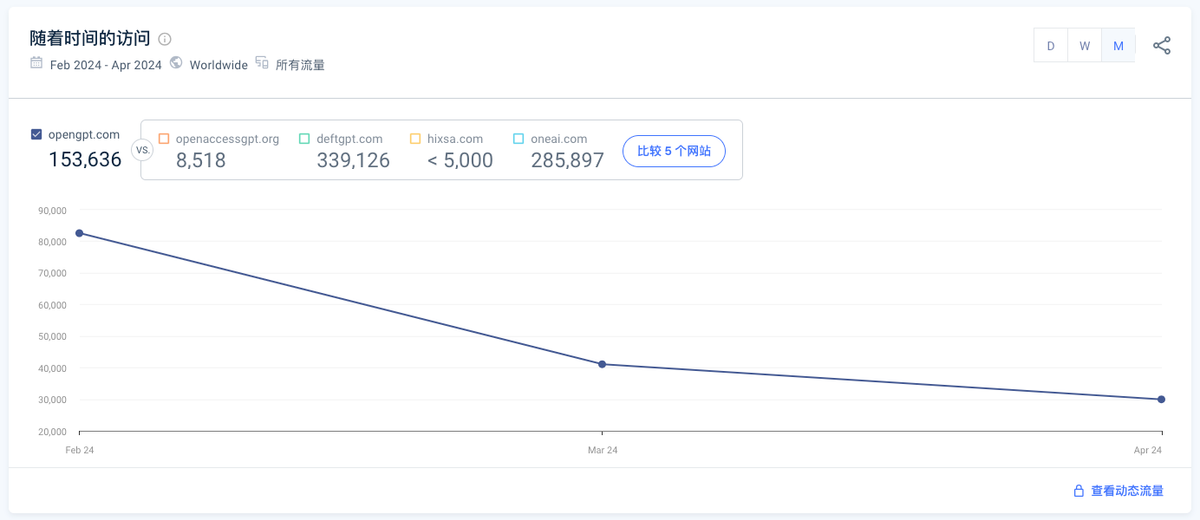This screenshot has height=520, width=1200.
Task: Enable the deftgpt.com checkbox
Action: (x=305, y=139)
